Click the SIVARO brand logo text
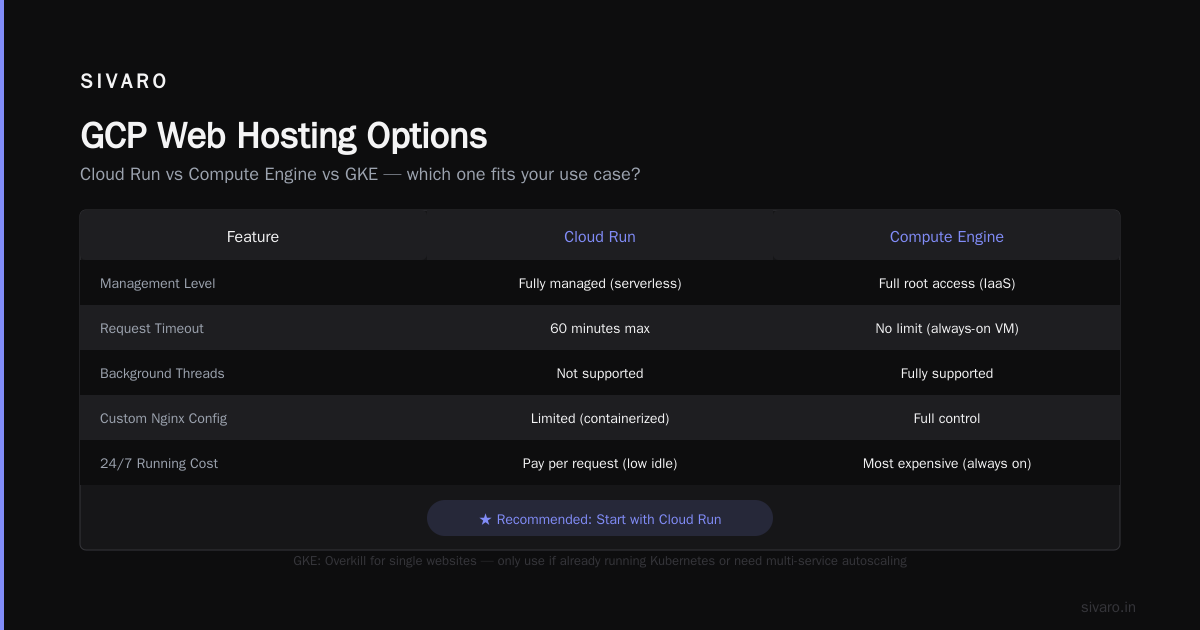The width and height of the screenshot is (1200, 630). click(x=124, y=82)
